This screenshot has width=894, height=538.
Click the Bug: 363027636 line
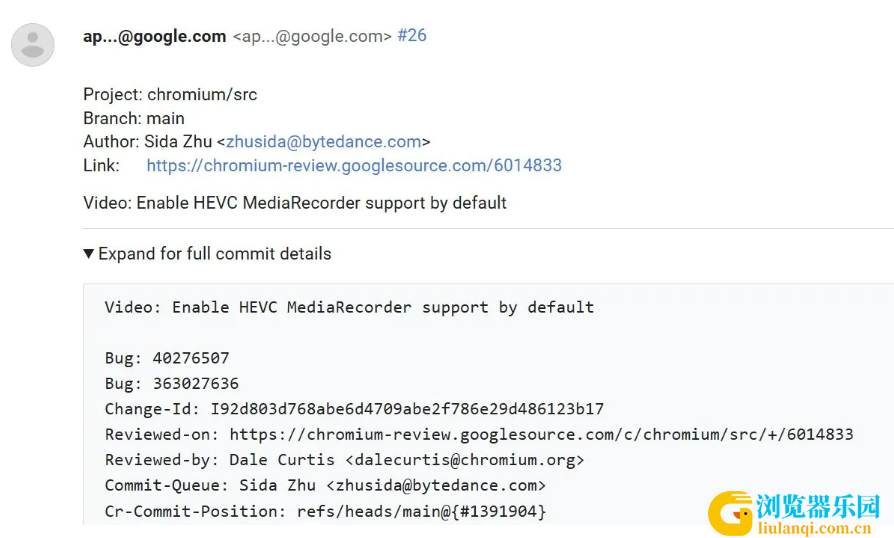(172, 384)
